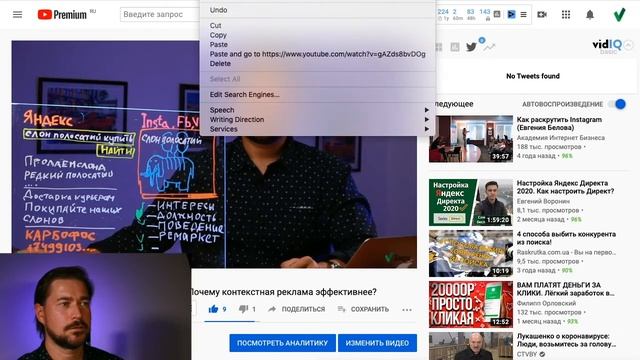This screenshot has height=360, width=640.
Task: Open the YouTube hamburger guide menu
Action: click(x=17, y=15)
